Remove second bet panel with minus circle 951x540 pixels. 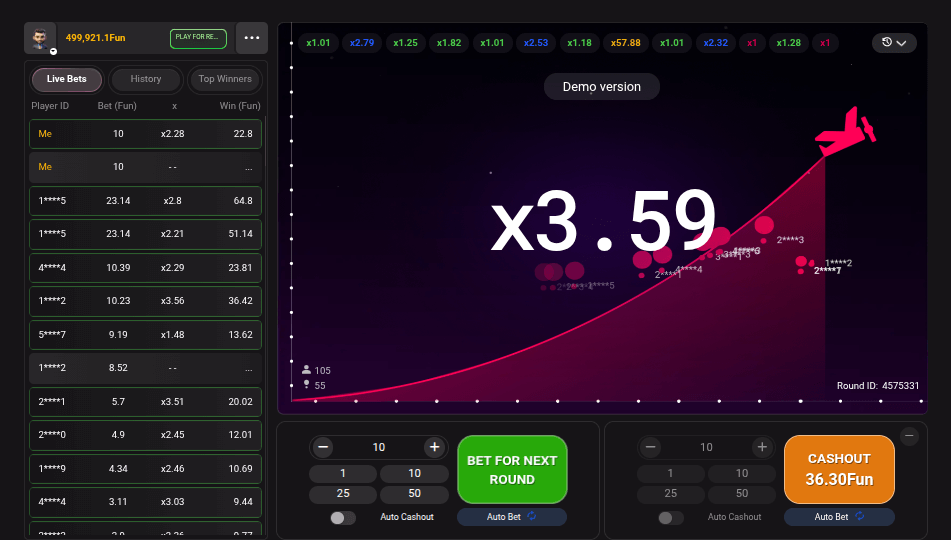click(909, 436)
